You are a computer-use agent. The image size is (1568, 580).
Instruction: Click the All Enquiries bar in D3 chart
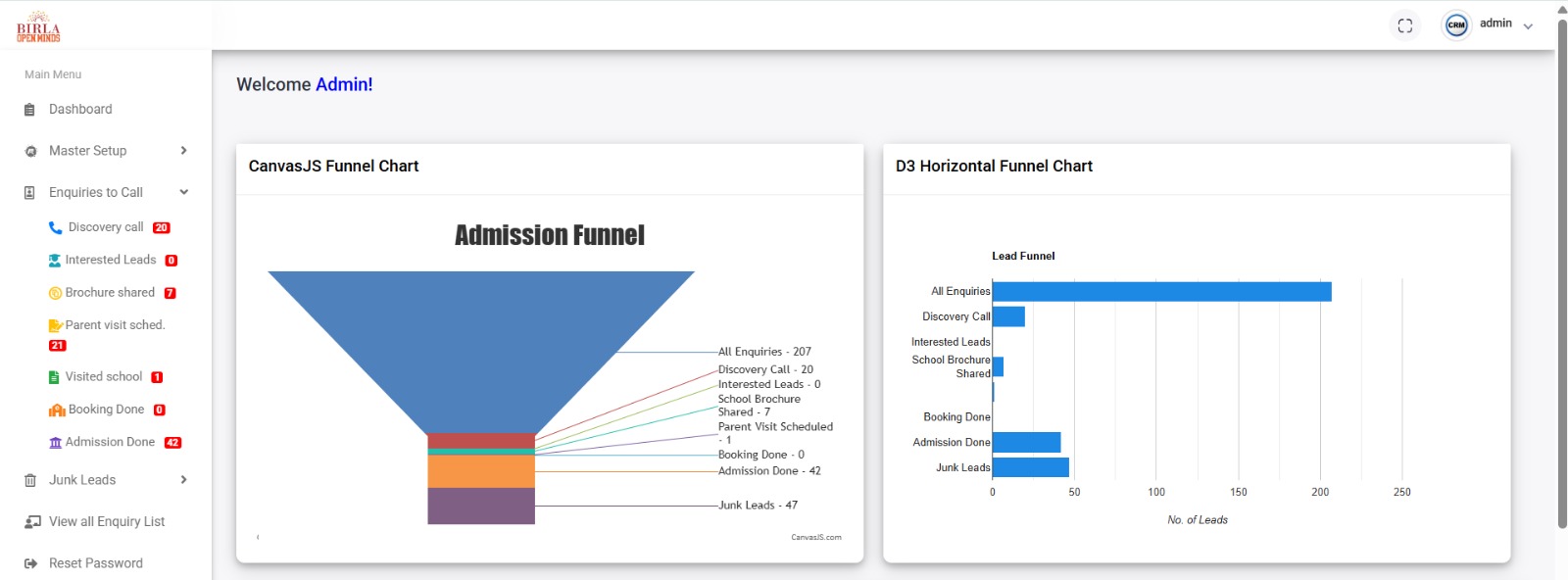(1162, 291)
